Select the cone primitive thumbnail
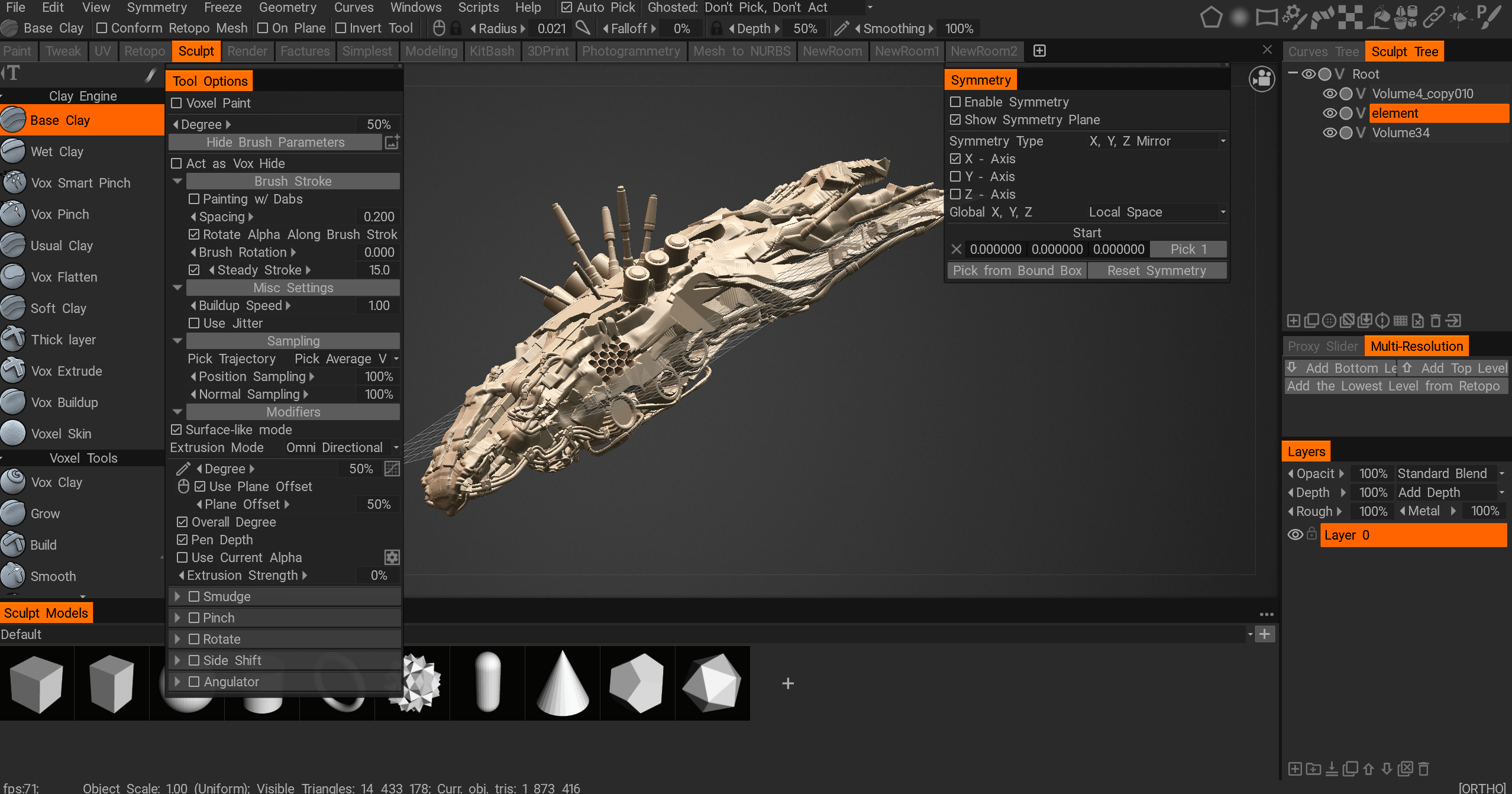The image size is (1512, 794). (563, 683)
